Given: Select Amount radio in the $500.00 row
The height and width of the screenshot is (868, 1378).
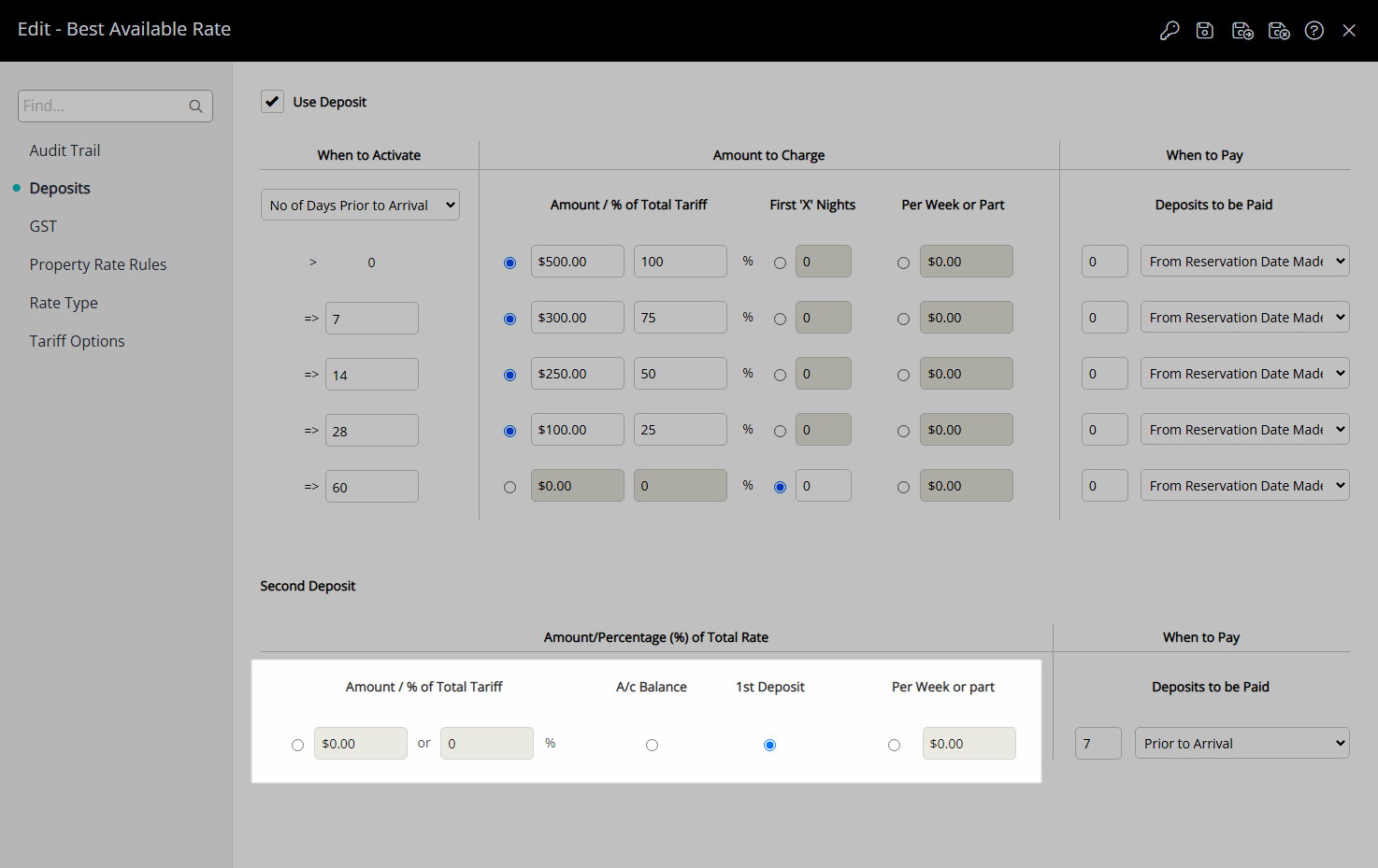Looking at the screenshot, I should [x=510, y=263].
